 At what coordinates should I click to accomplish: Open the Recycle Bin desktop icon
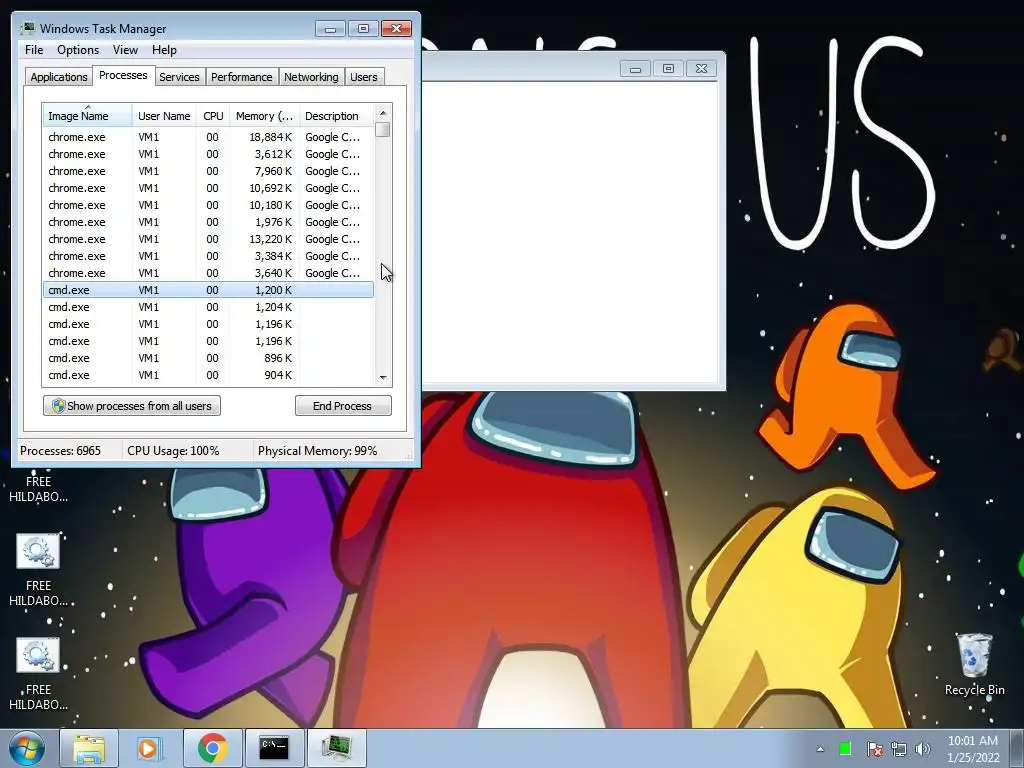974,664
